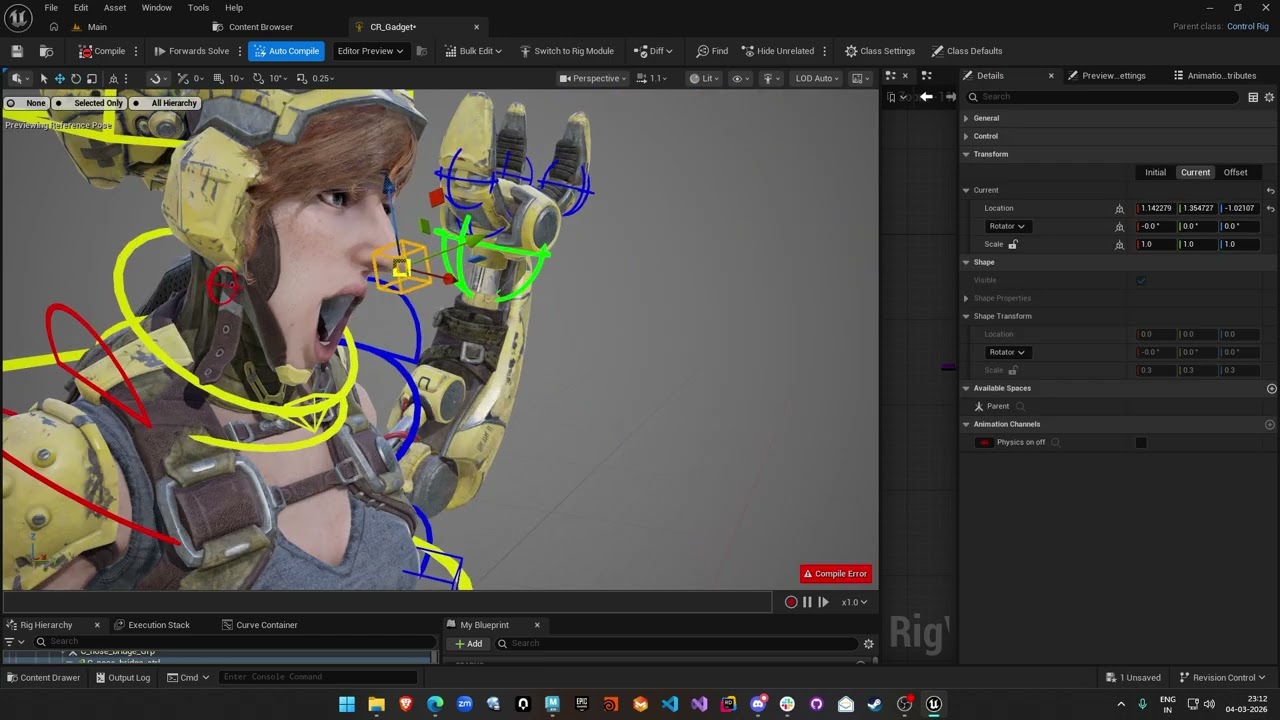The height and width of the screenshot is (720, 1280).
Task: Select All Hierarchy radio option
Action: [165, 103]
